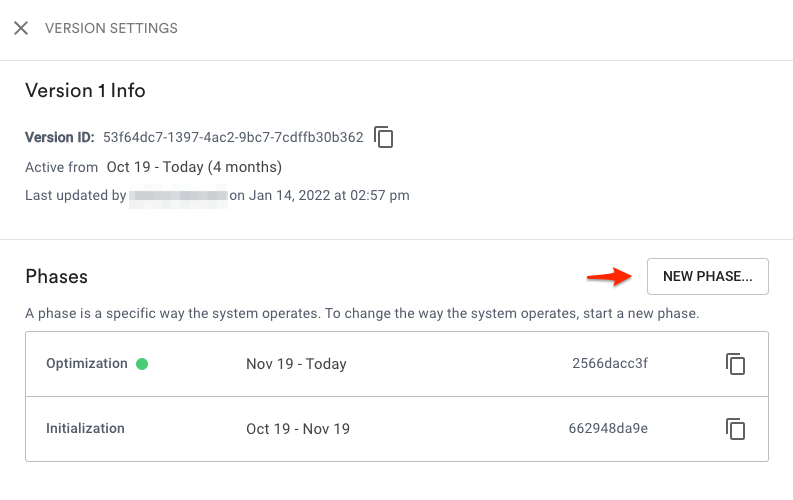Screen dimensions: 793x500
Task: Copy the Initialization phase ID
Action: coord(735,429)
